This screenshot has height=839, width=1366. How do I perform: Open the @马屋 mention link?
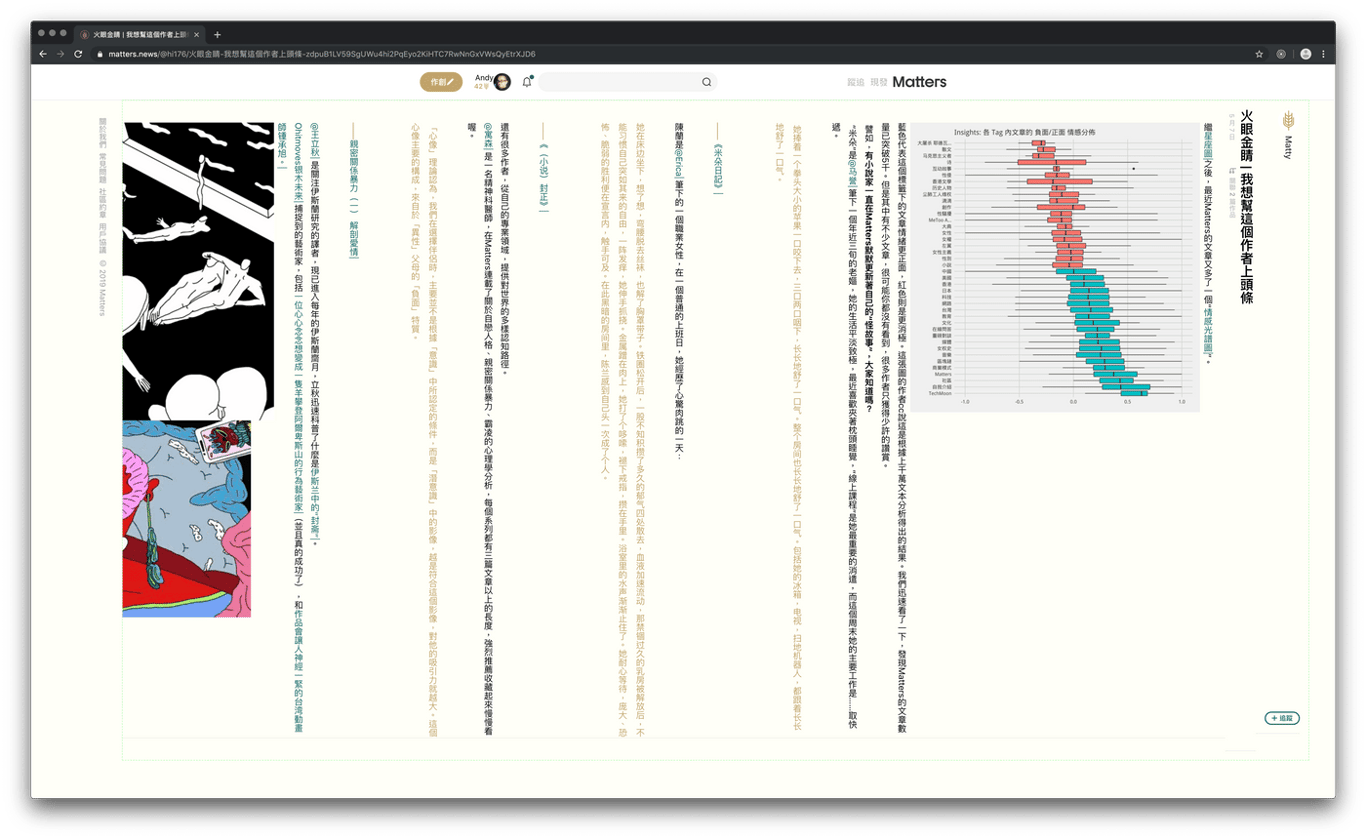(852, 175)
